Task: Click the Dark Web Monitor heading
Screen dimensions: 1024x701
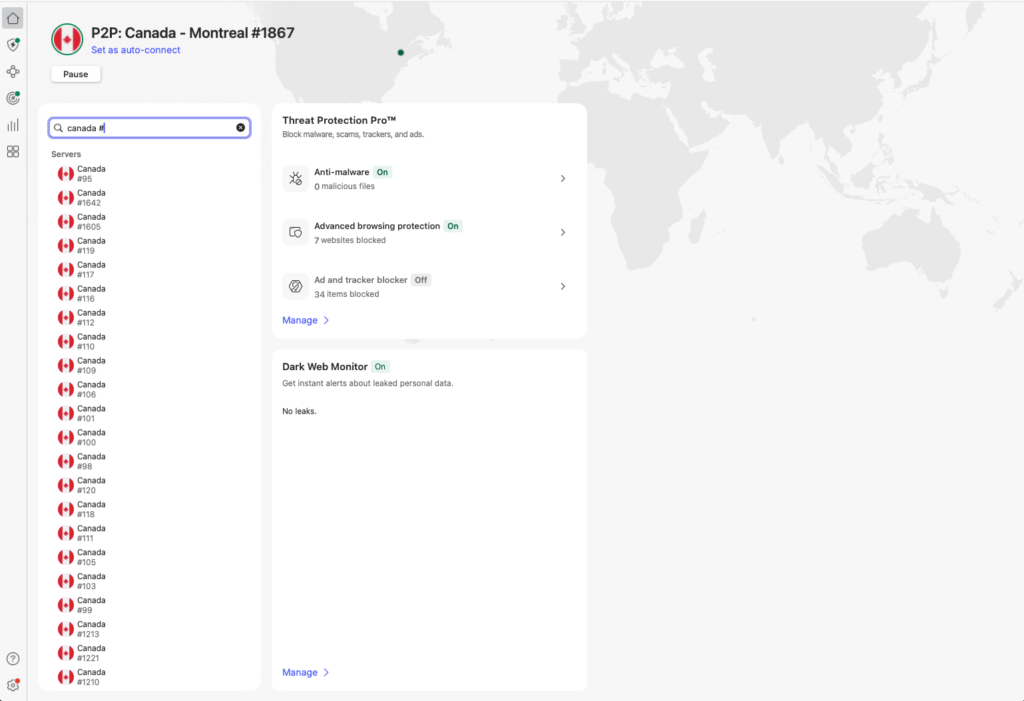Action: tap(325, 367)
